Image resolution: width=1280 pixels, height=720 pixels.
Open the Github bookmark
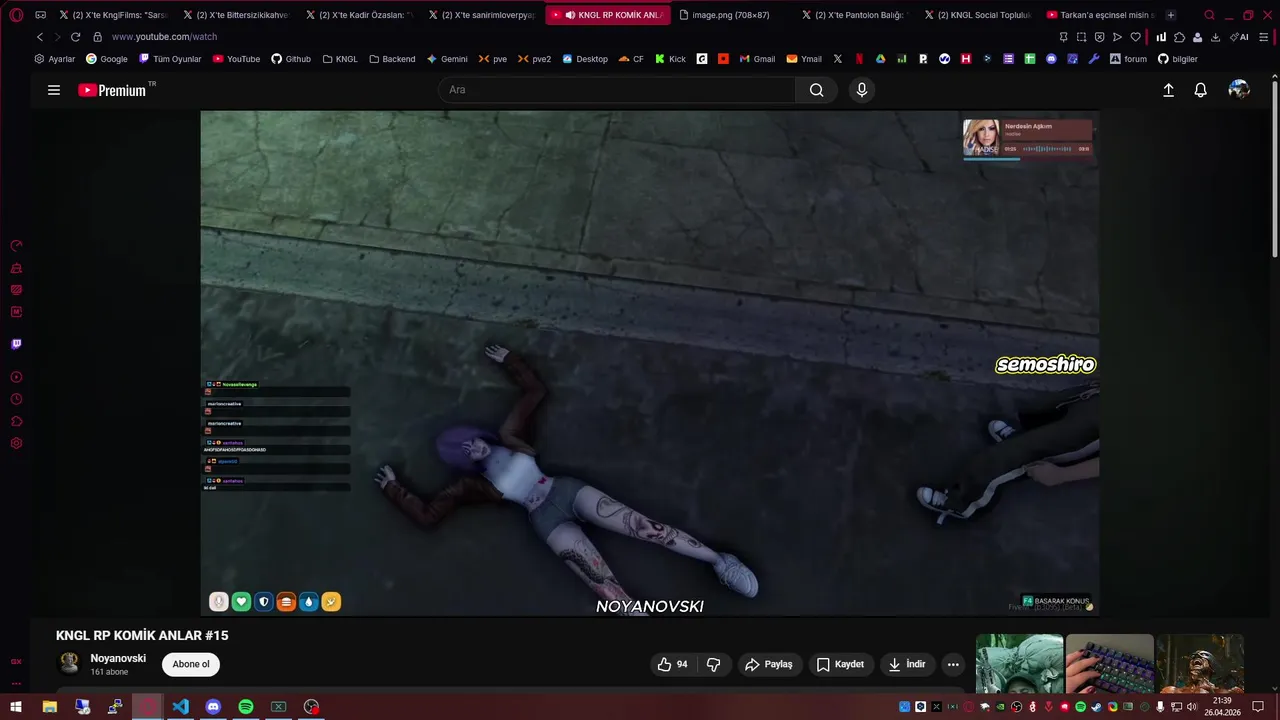pos(291,59)
